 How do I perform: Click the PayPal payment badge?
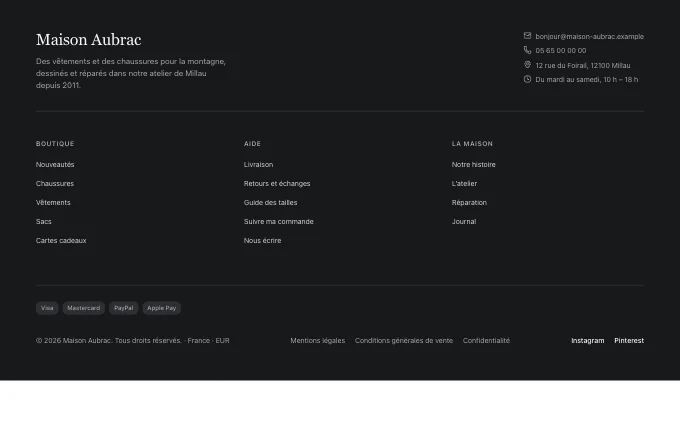(124, 308)
